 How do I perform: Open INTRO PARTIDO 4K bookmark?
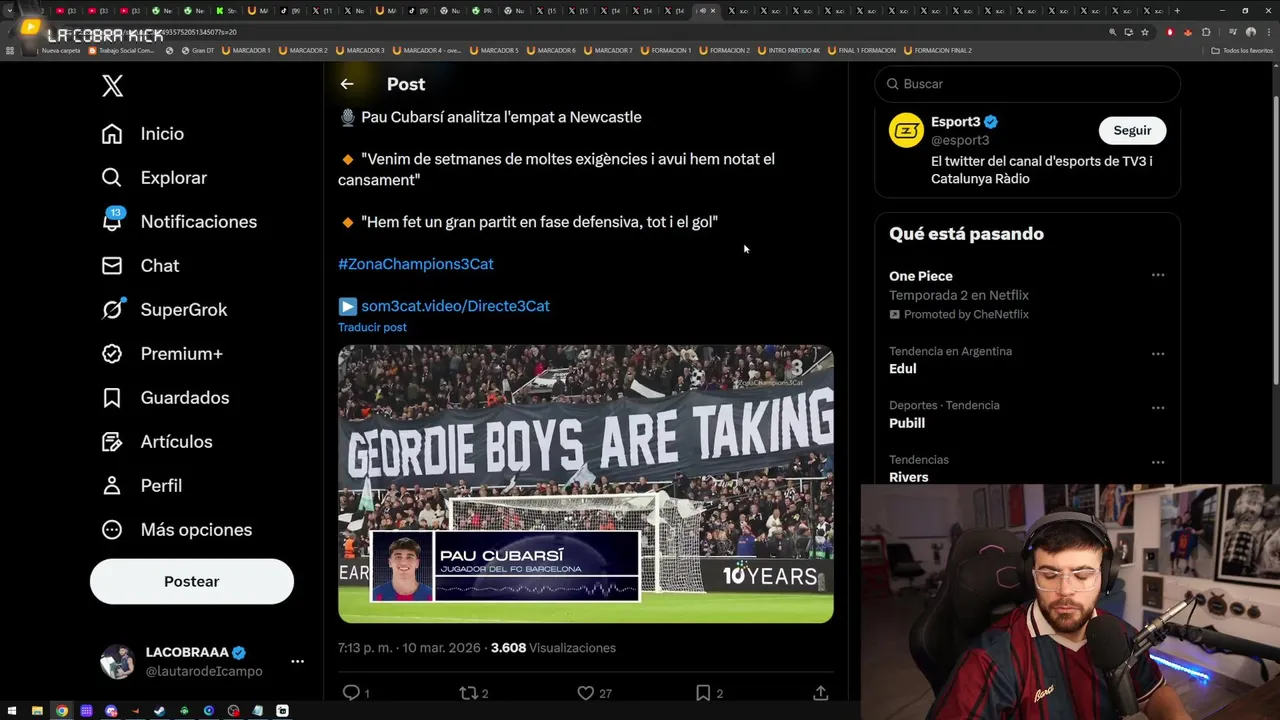[x=789, y=50]
